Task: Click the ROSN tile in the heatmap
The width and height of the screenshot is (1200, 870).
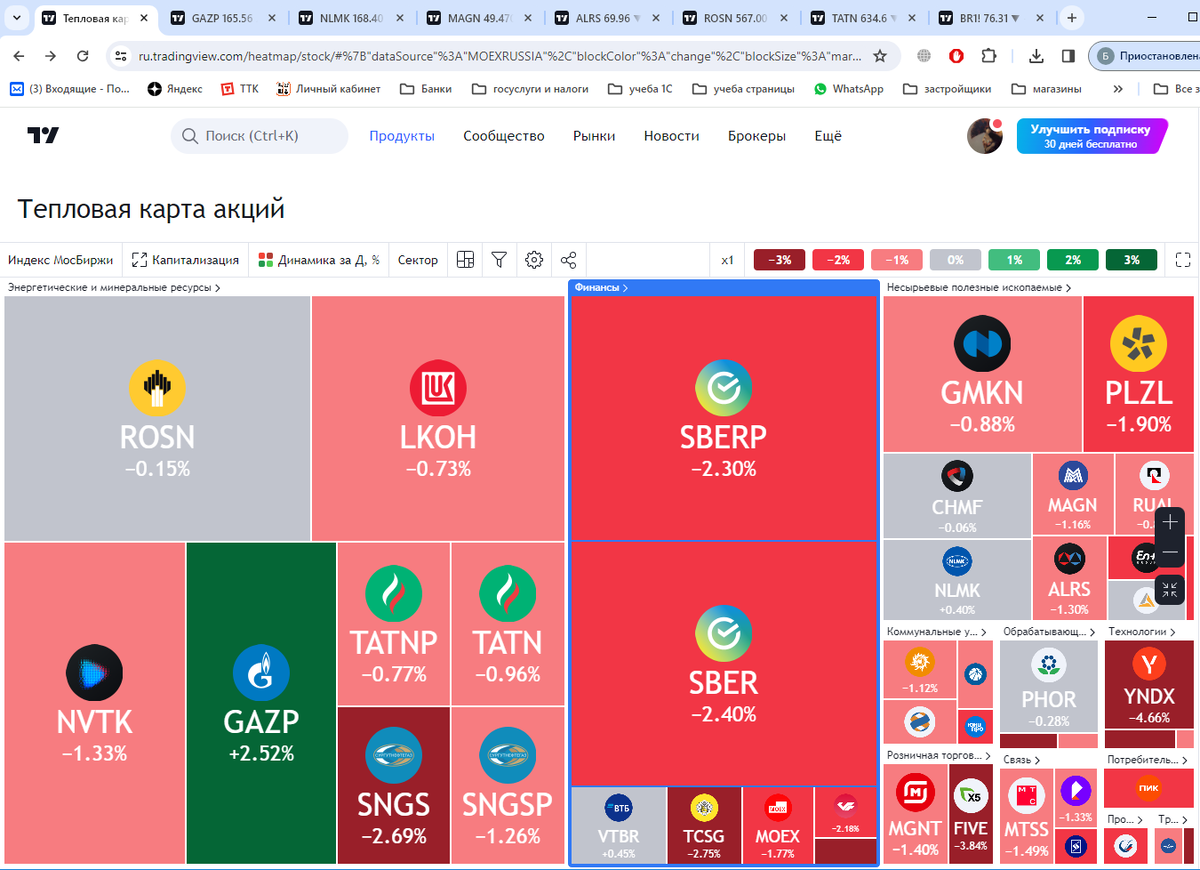Action: click(157, 419)
